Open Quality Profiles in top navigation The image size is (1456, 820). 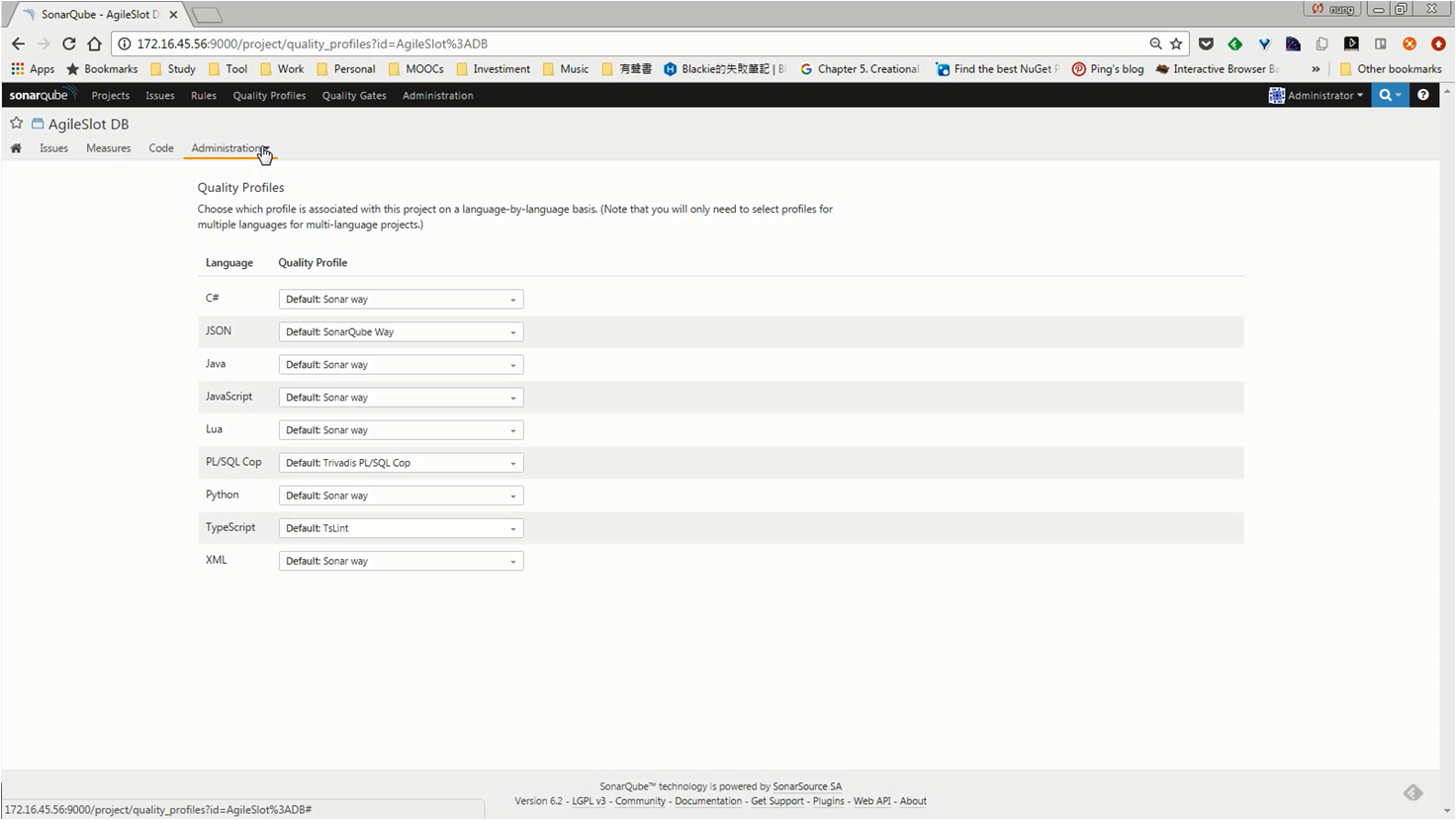pos(269,95)
